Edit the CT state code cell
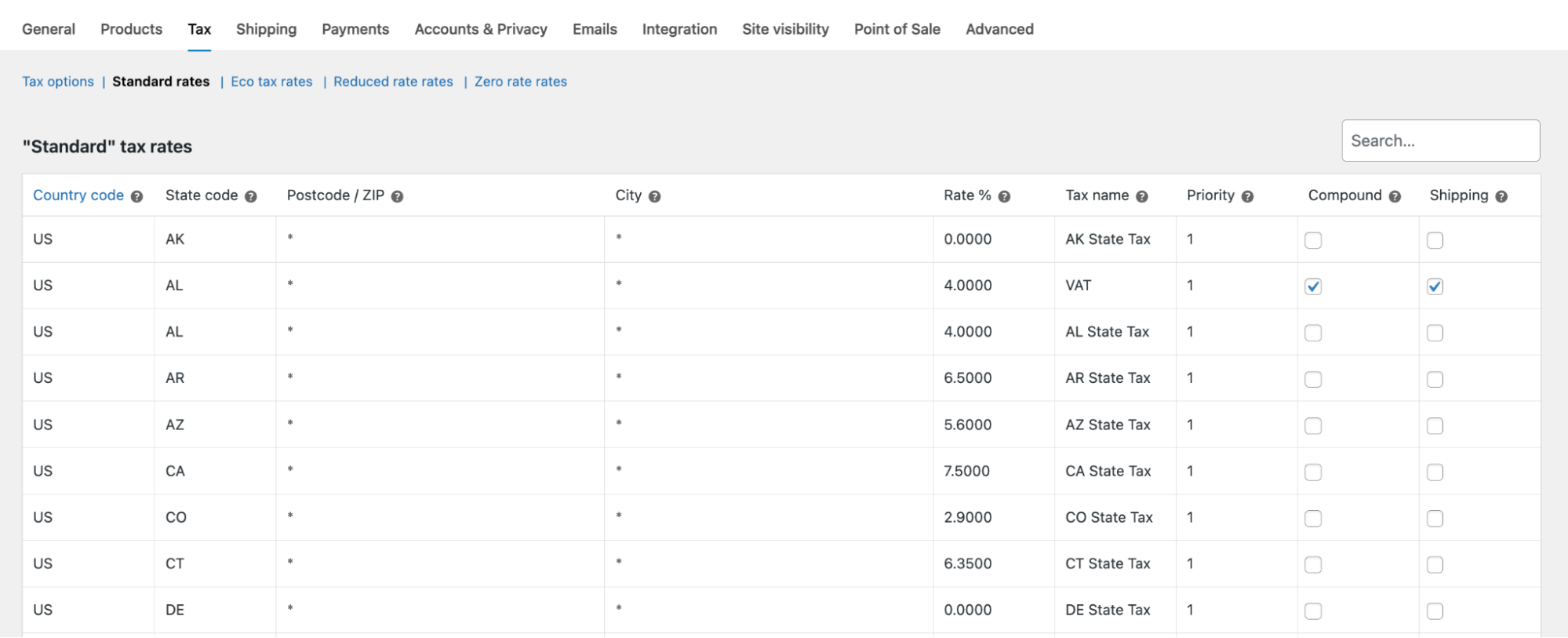Image resolution: width=1568 pixels, height=638 pixels. click(x=215, y=563)
